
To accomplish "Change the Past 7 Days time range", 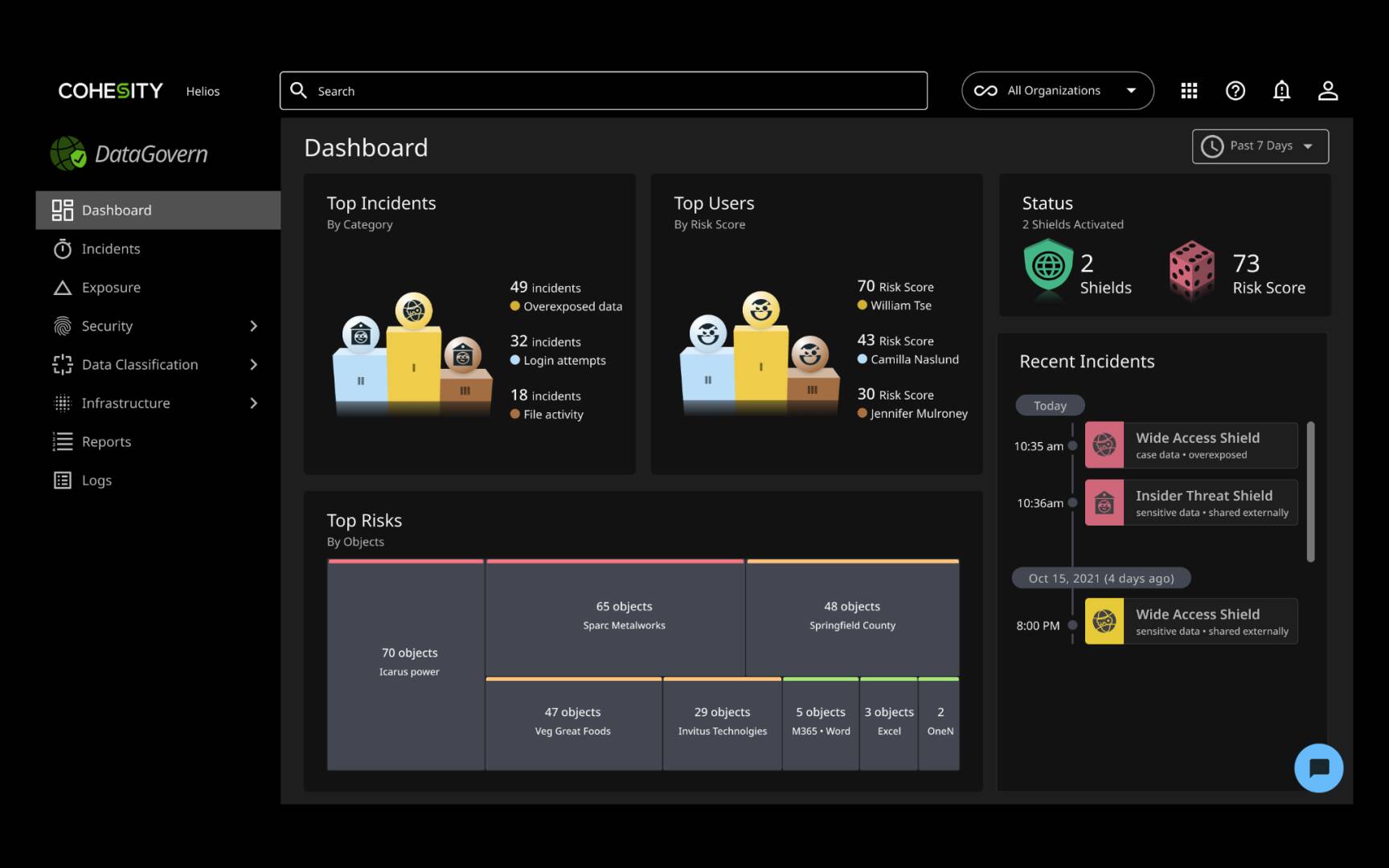I will pos(1259,145).
